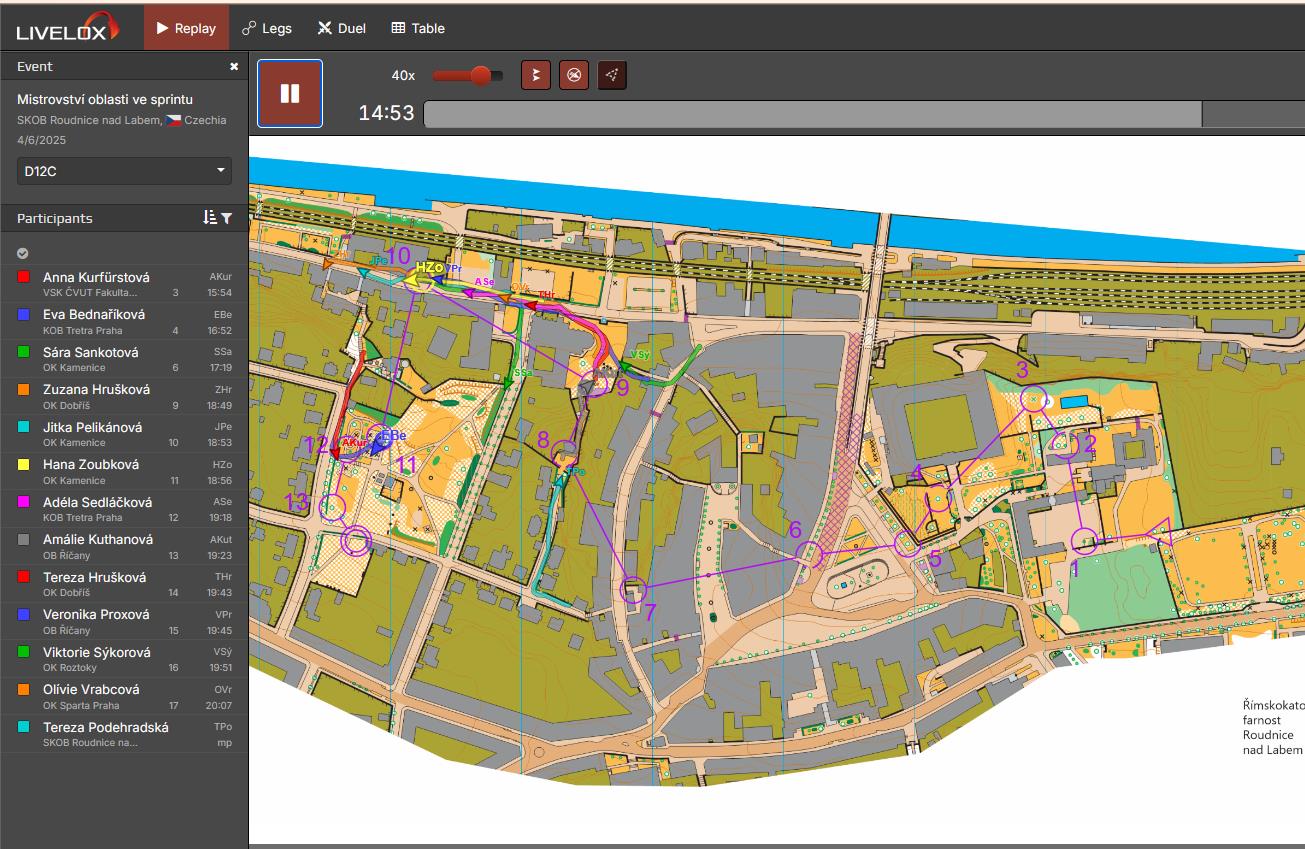Toggle Hana Zoubková's yellow color box
Image resolution: width=1305 pixels, height=849 pixels.
[24, 464]
